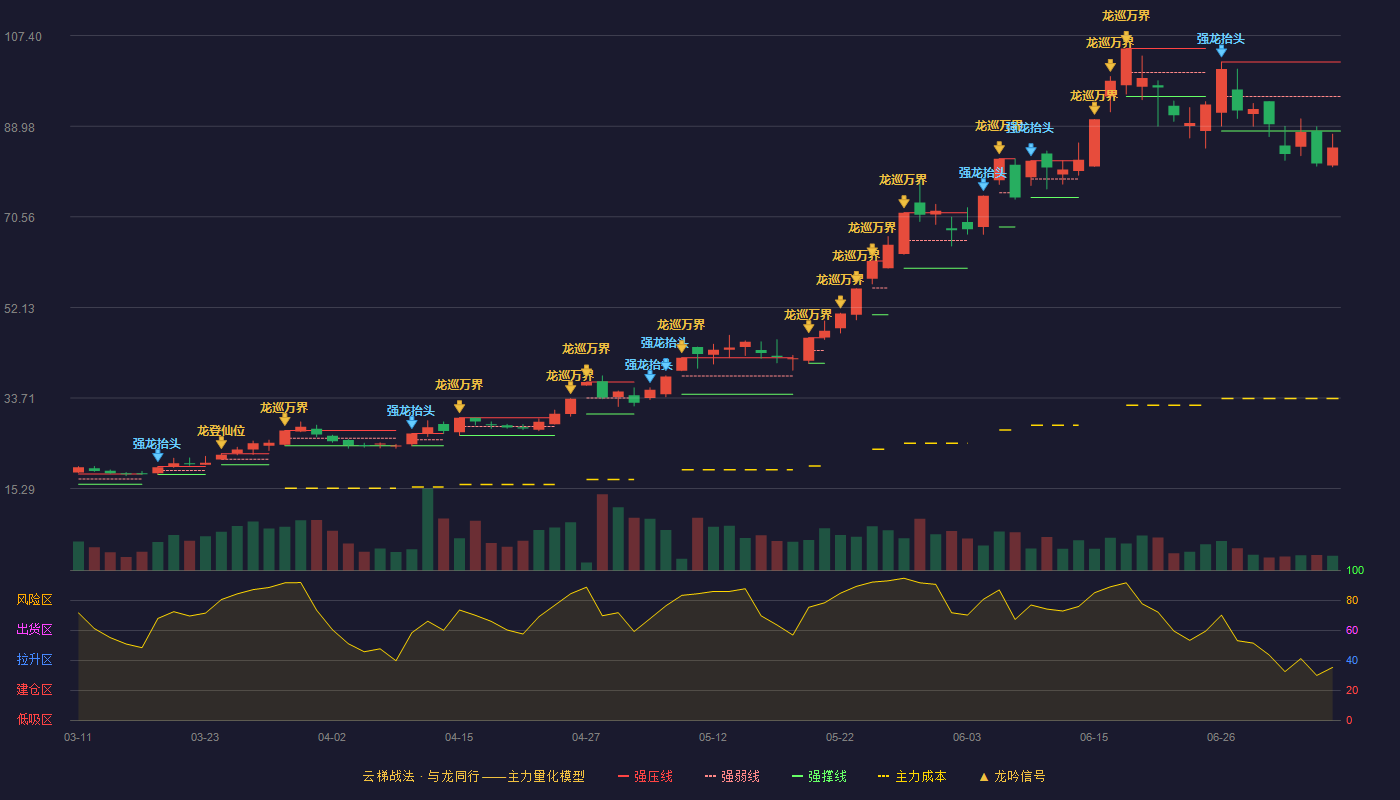Screen dimensions: 1400x800
Task: Toggle the 强压线 legend series
Action: tap(646, 776)
